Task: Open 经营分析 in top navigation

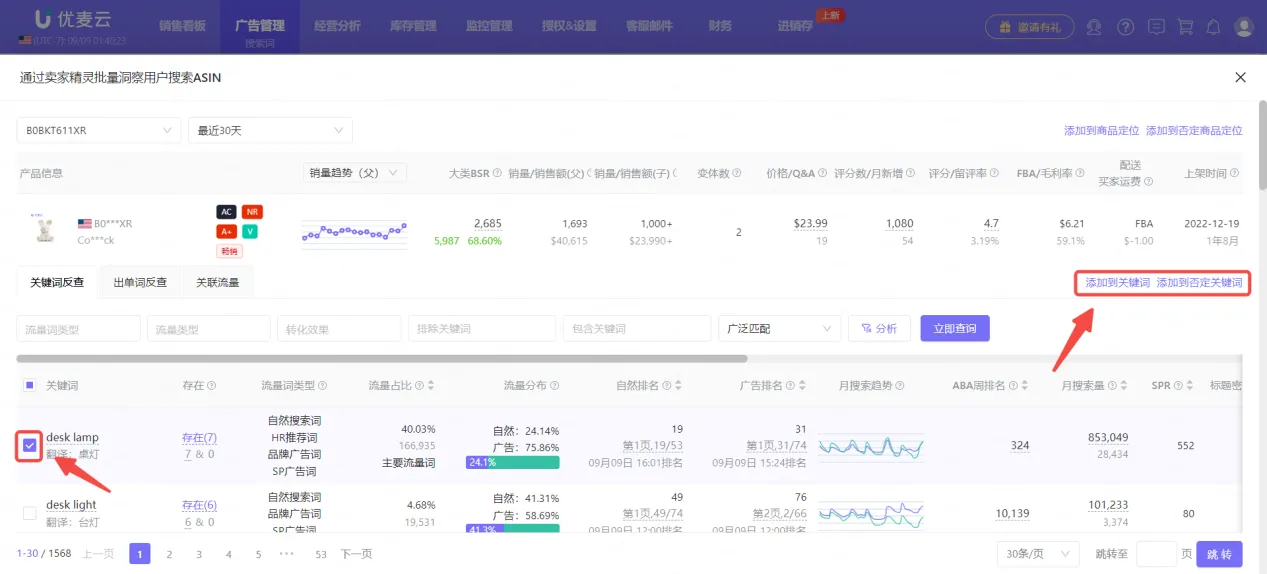Action: (x=337, y=25)
